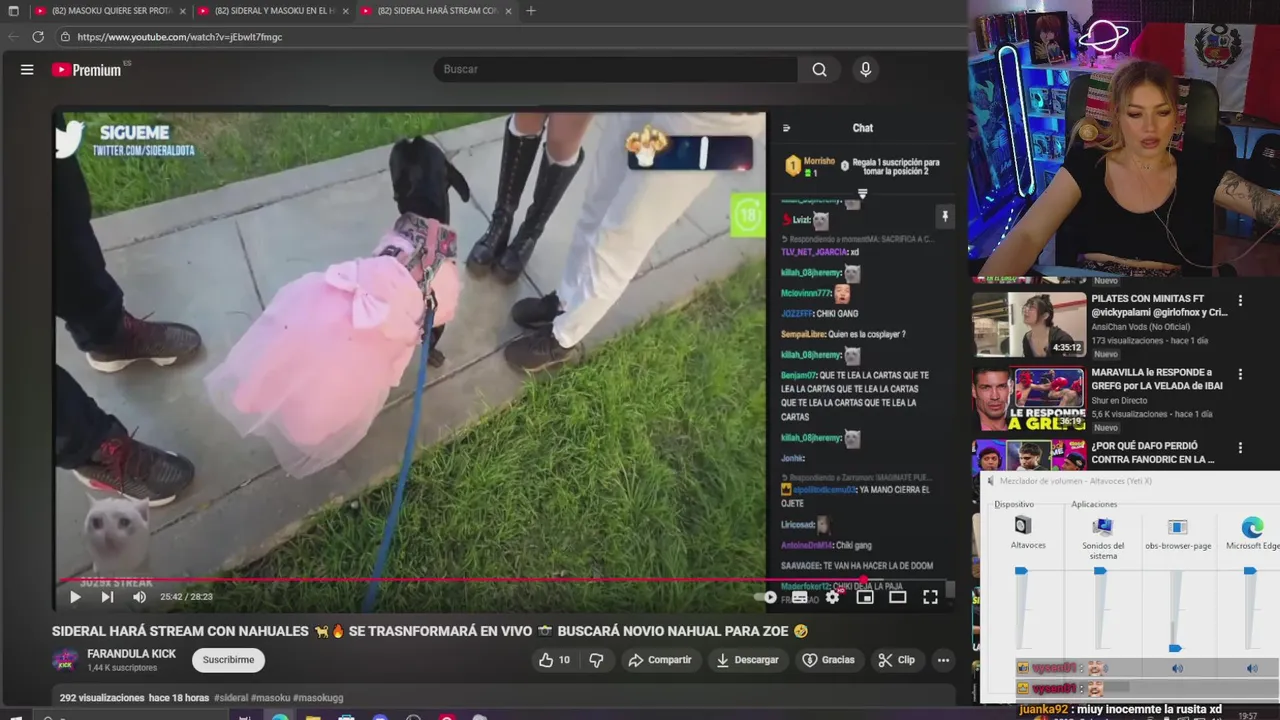The image size is (1280, 720).
Task: Click the Altavoces device icon in mixer
Action: [x=1022, y=526]
